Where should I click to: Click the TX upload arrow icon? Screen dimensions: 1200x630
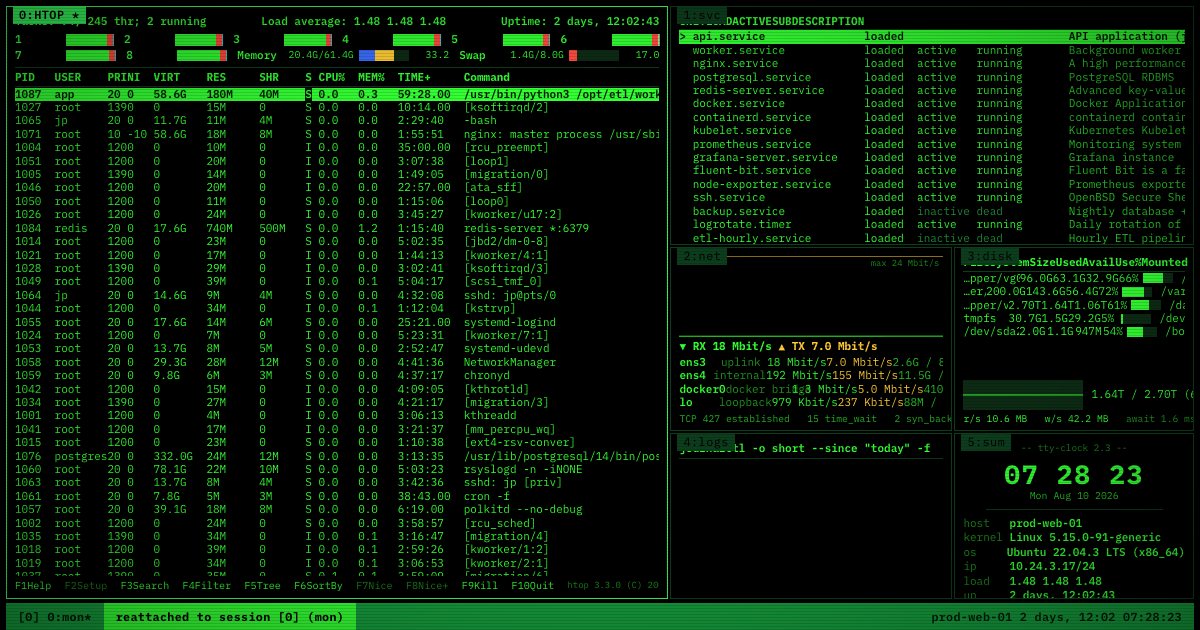(782, 346)
